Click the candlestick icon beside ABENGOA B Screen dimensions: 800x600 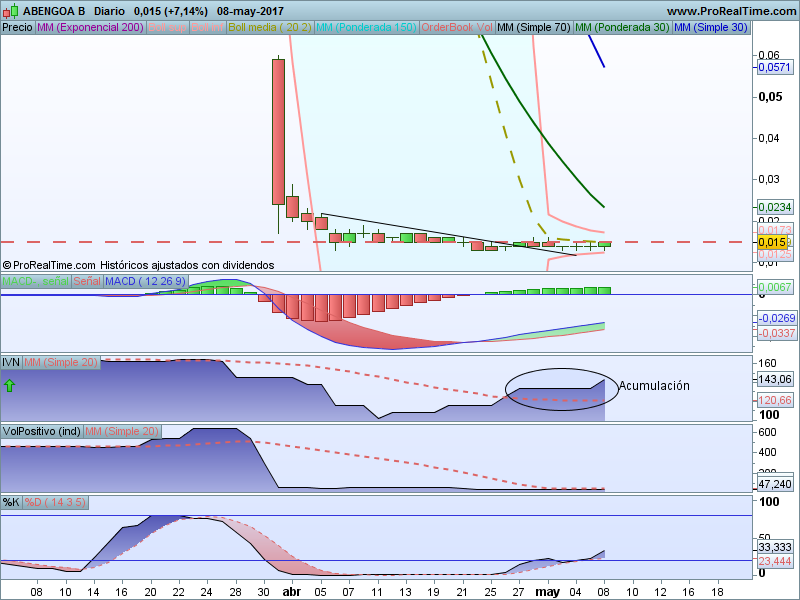[x=11, y=11]
